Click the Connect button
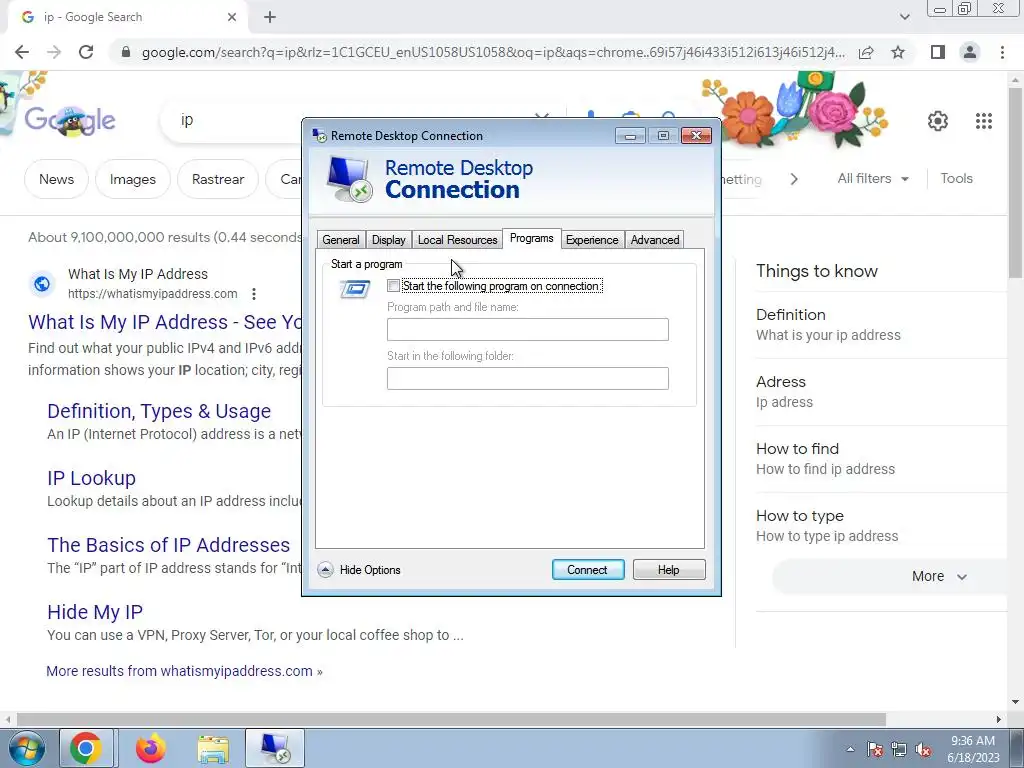Viewport: 1024px width, 768px height. [x=588, y=569]
